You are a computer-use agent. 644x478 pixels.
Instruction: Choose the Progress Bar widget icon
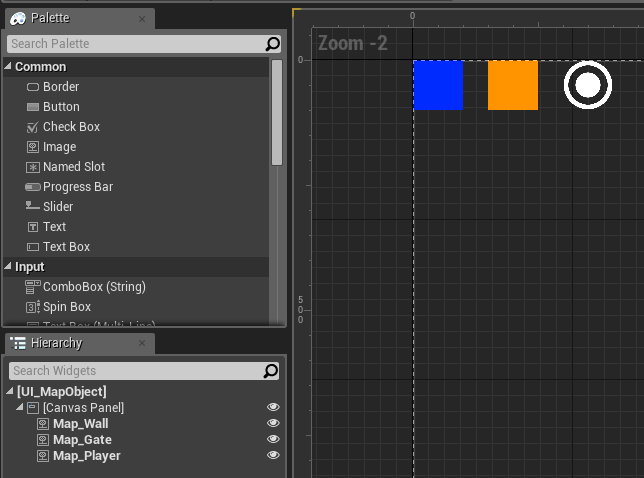pyautogui.click(x=33, y=187)
